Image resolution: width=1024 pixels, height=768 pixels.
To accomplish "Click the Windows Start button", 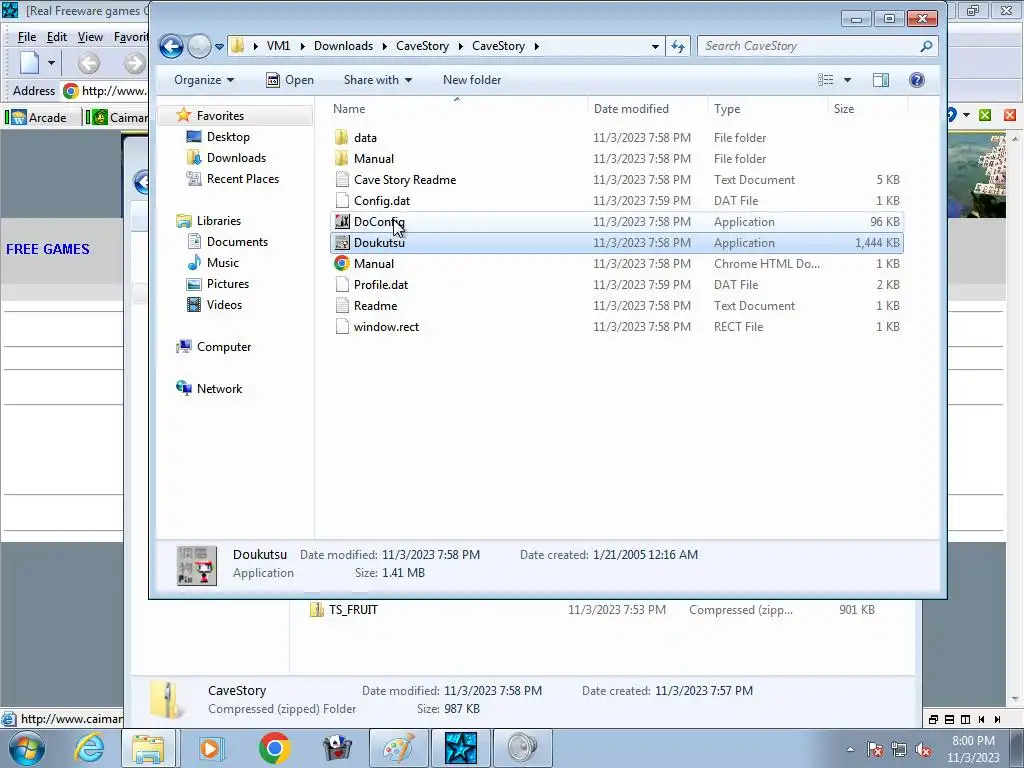I will point(26,748).
